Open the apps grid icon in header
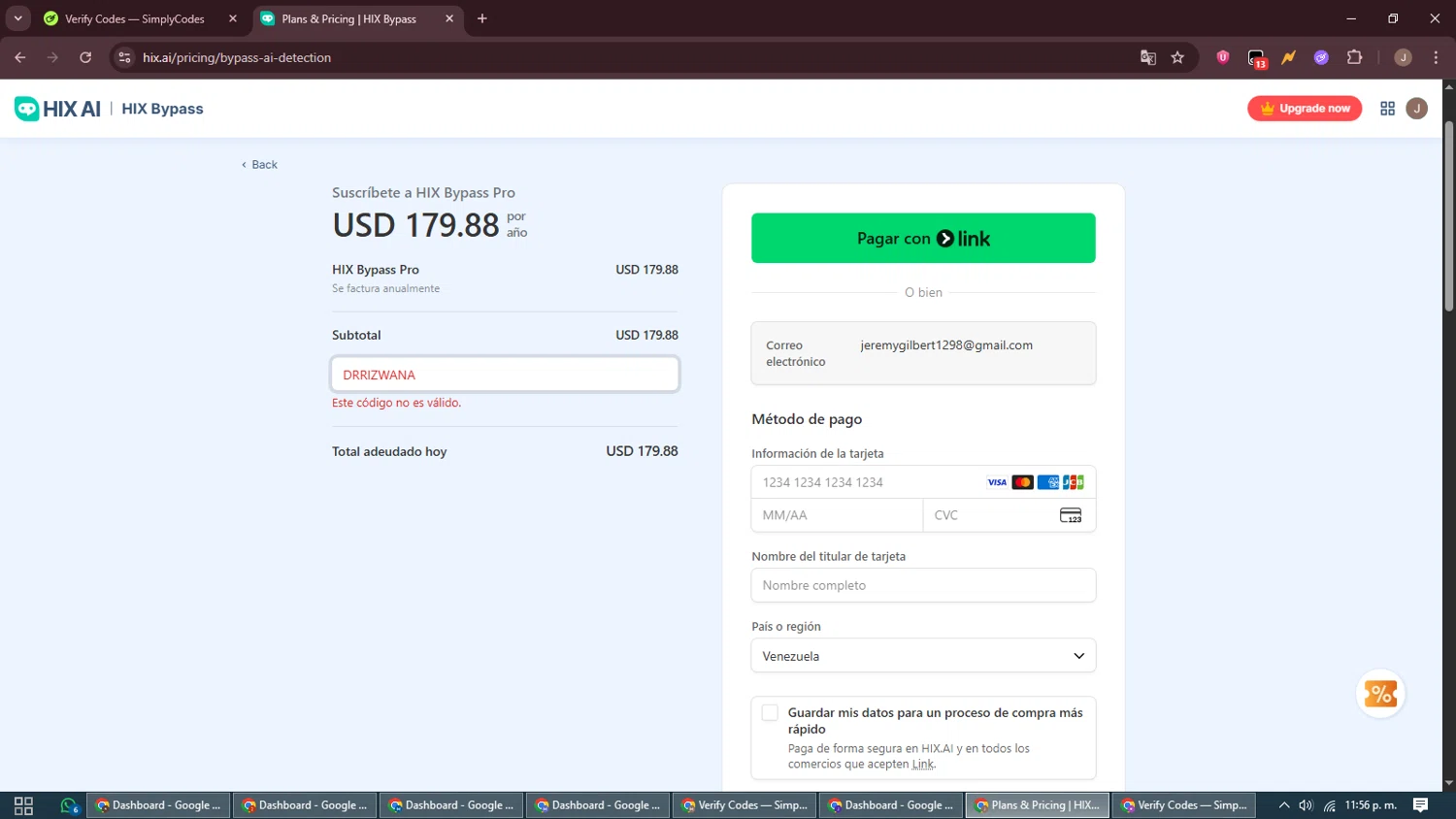The image size is (1456, 819). pos(1387,109)
